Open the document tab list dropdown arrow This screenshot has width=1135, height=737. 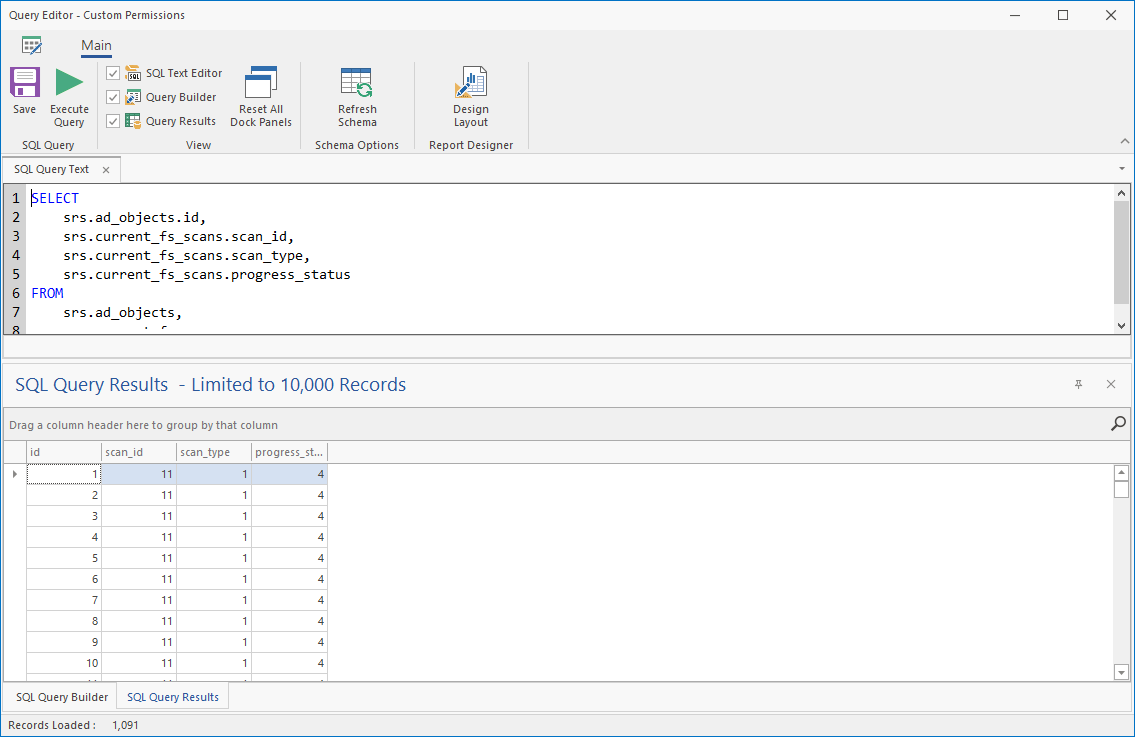(x=1122, y=169)
